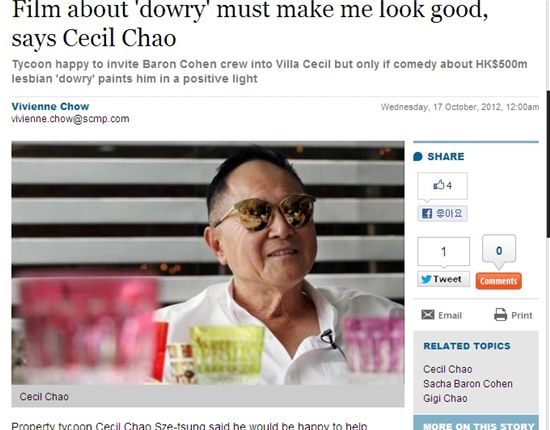550x430 pixels.
Task: Click the Facebook 좋아요 like button
Action: point(442,213)
